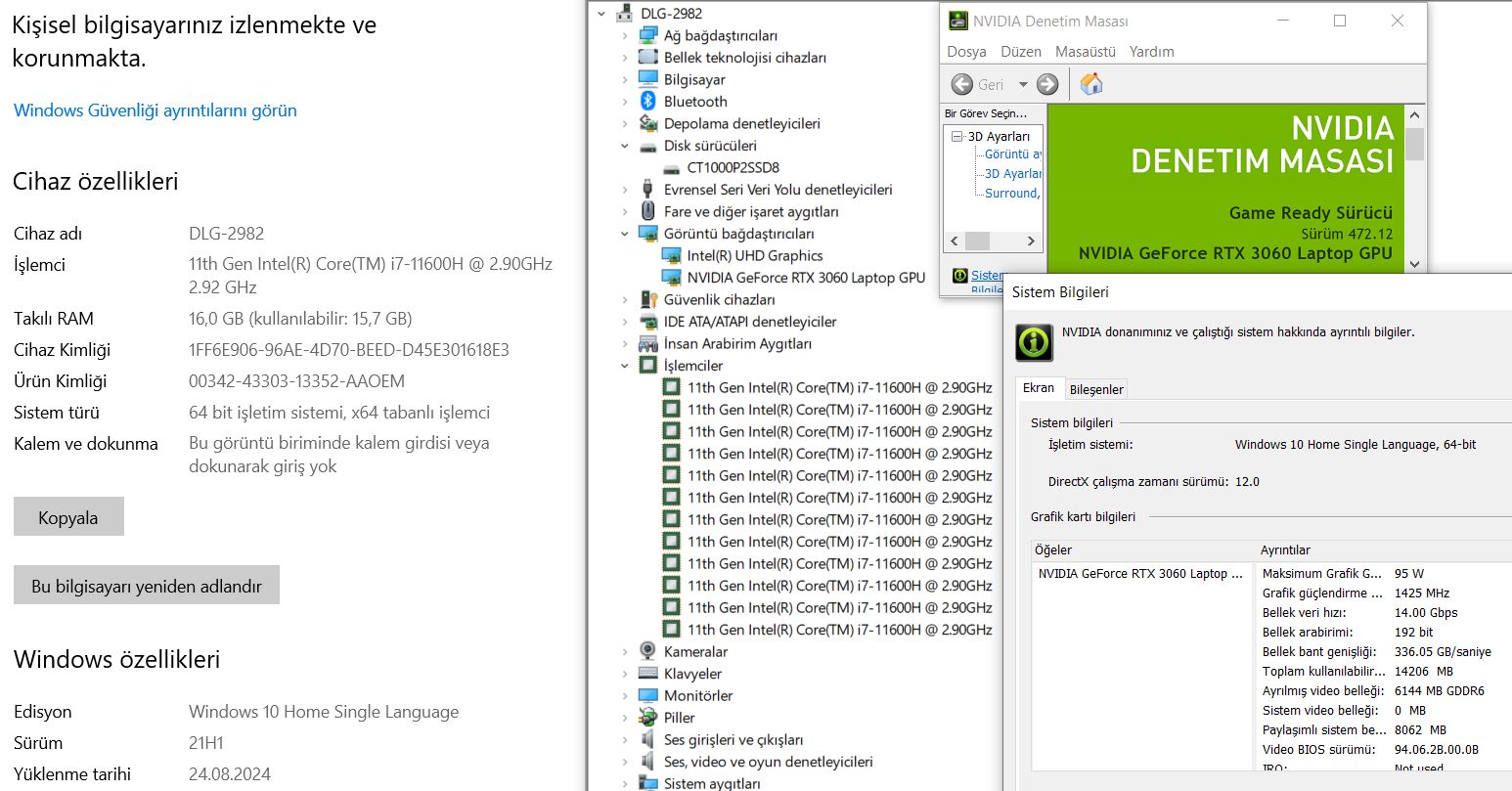Open Windows Güvenliği ayrıntılarını görün link

[156, 110]
